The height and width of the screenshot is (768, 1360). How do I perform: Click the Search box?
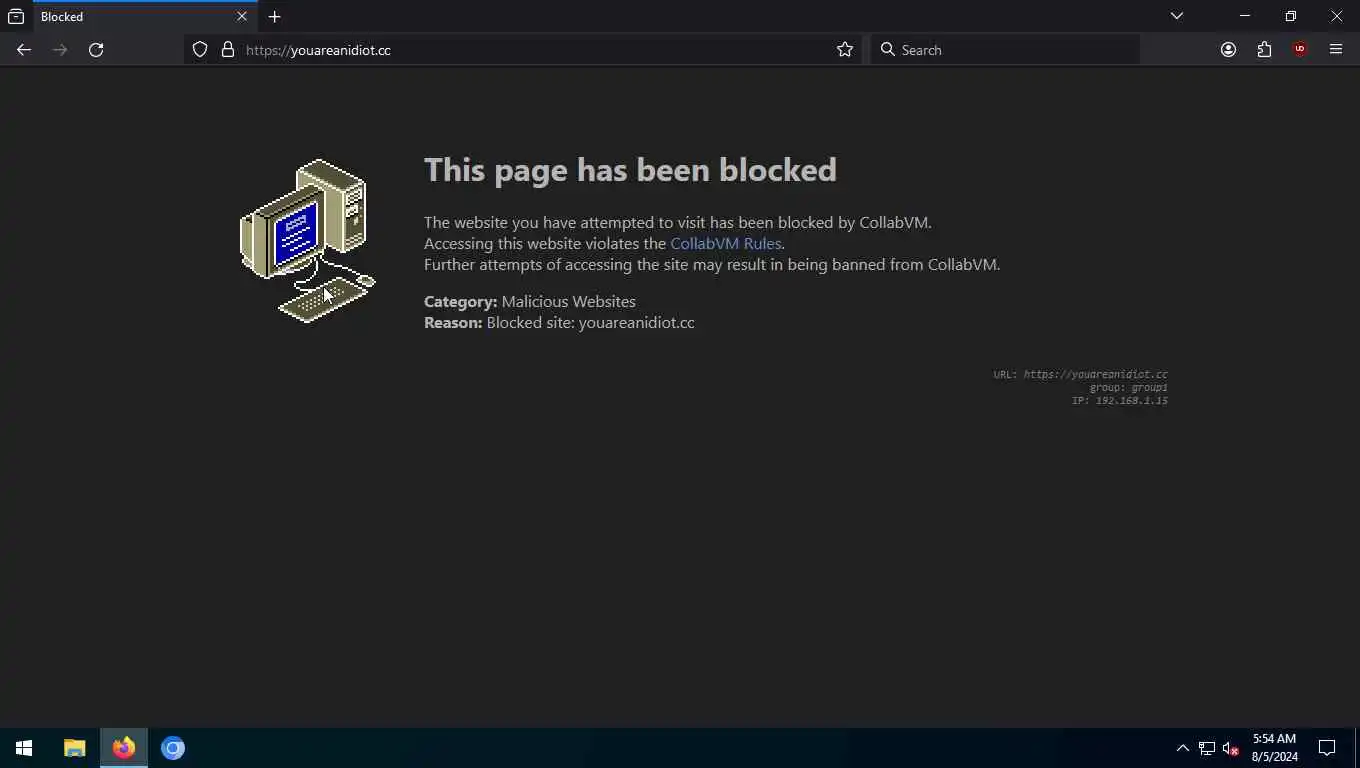click(1005, 50)
